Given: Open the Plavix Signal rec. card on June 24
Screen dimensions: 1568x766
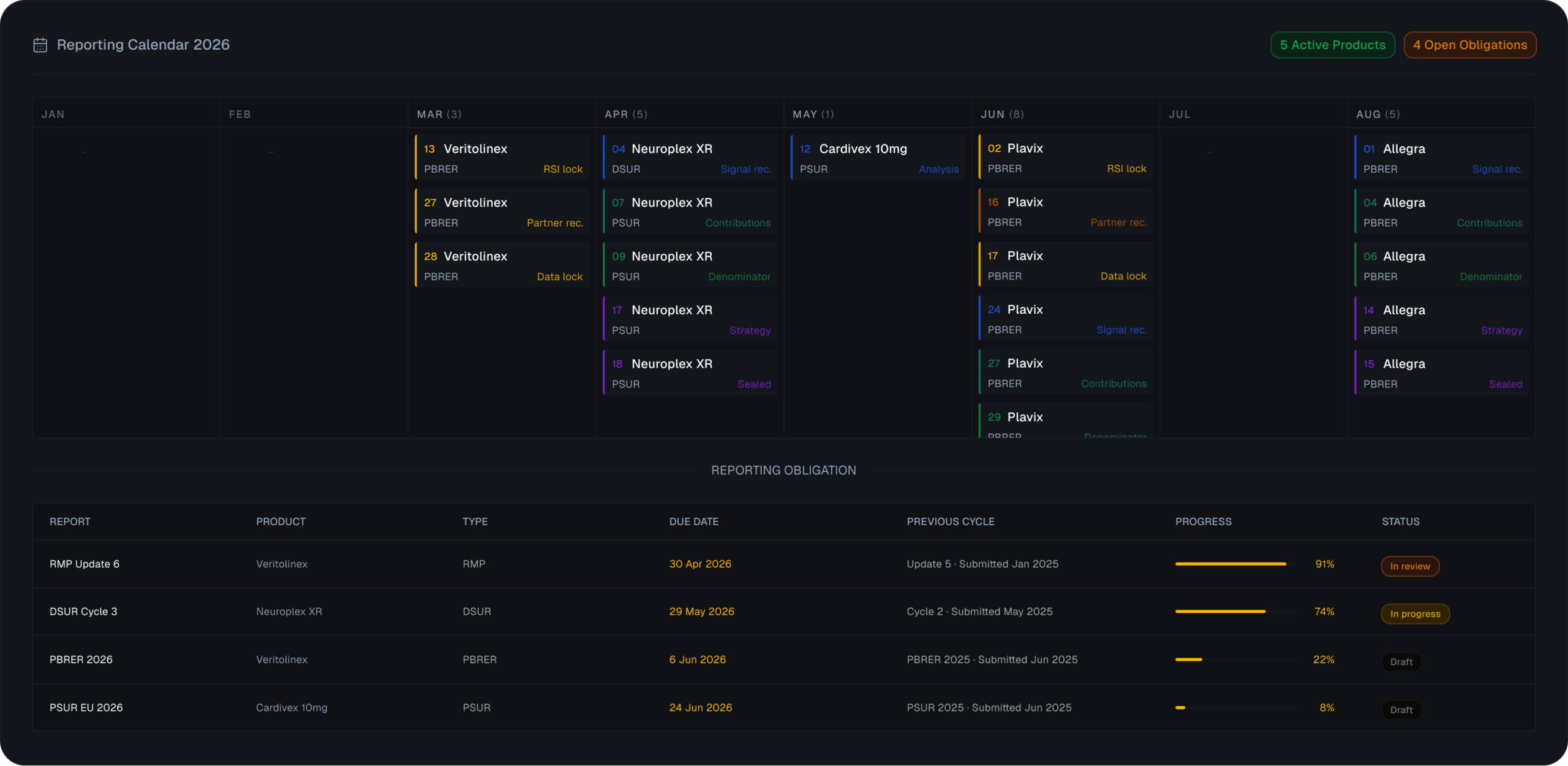Looking at the screenshot, I should pyautogui.click(x=1066, y=318).
